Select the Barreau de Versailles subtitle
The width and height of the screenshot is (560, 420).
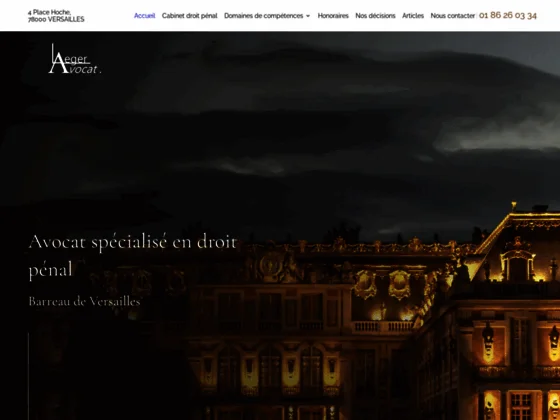pos(84,301)
